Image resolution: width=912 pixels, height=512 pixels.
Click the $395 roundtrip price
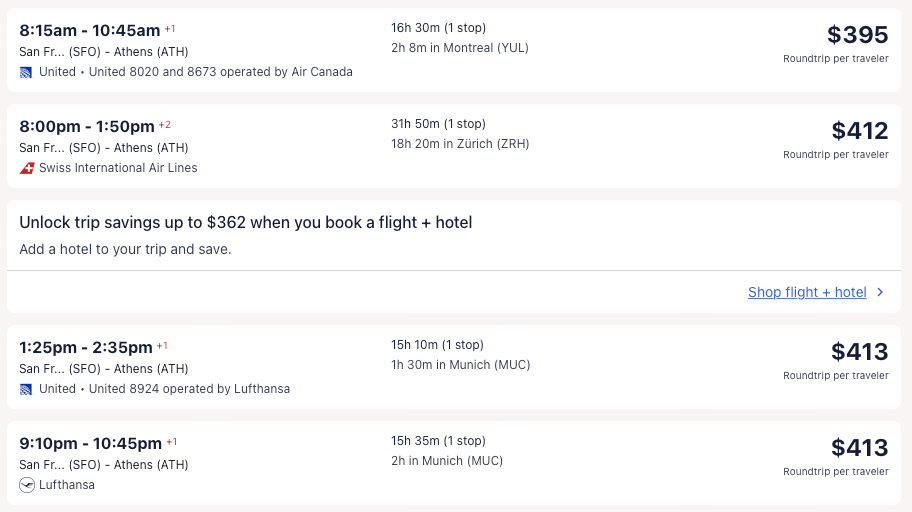(x=857, y=35)
